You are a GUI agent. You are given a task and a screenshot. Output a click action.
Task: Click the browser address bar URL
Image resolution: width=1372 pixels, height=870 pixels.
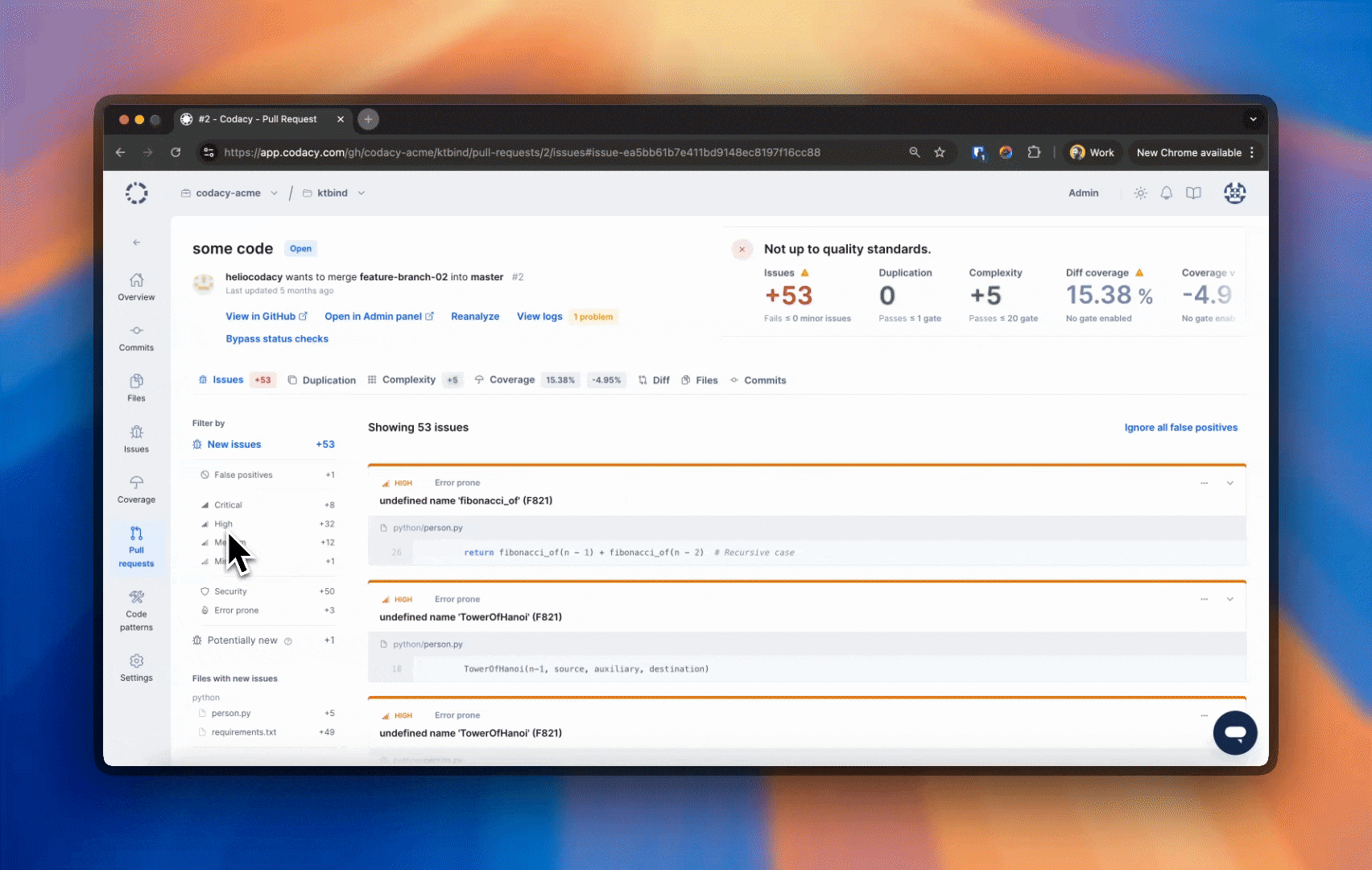click(522, 152)
